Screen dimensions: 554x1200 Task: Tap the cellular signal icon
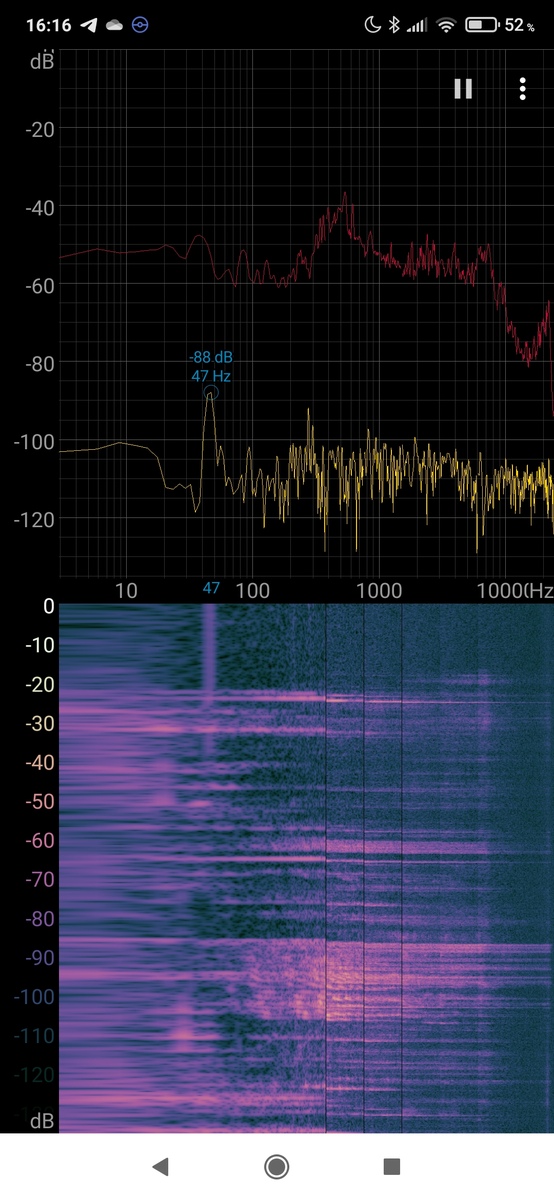[417, 25]
